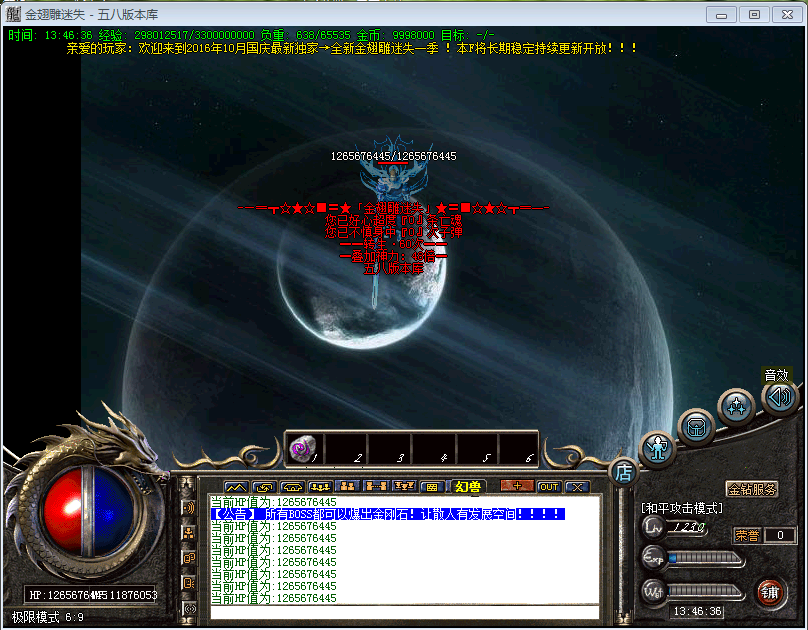Click the two-figures-connected-by-dots toolbar icon
The image size is (808, 630).
(376, 486)
